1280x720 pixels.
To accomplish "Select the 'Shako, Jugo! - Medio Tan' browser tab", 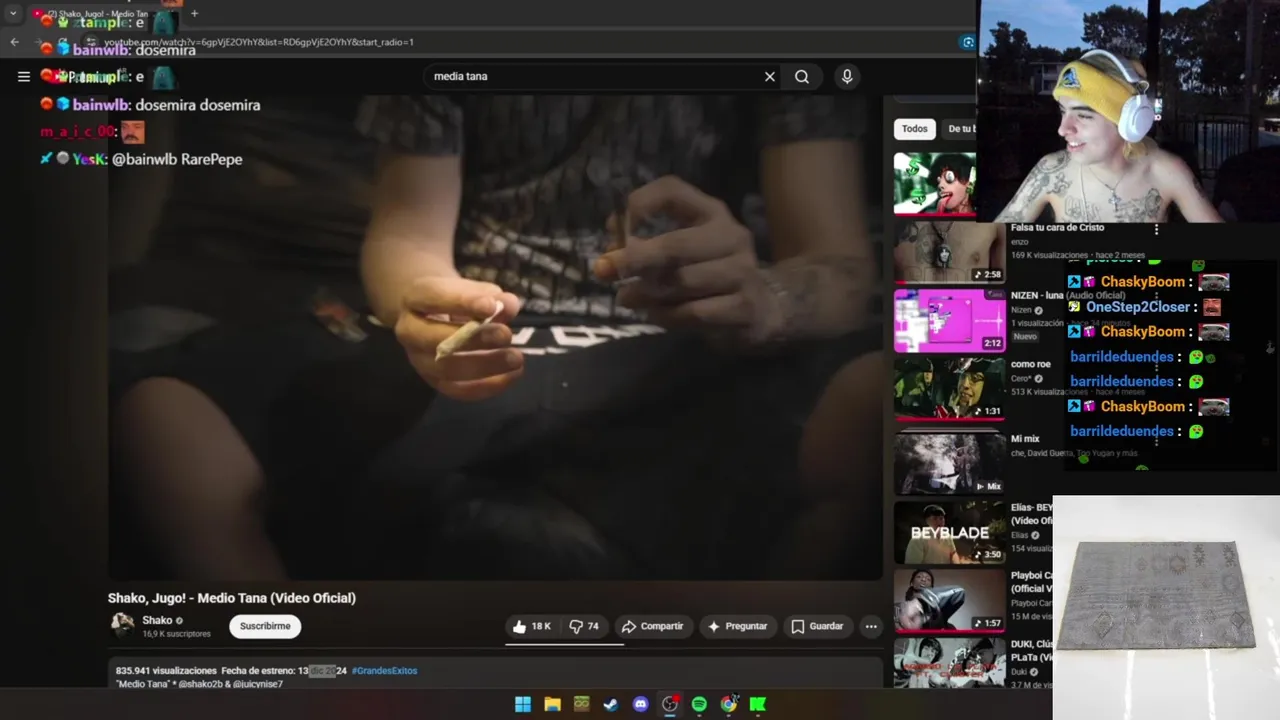I will click(x=100, y=14).
